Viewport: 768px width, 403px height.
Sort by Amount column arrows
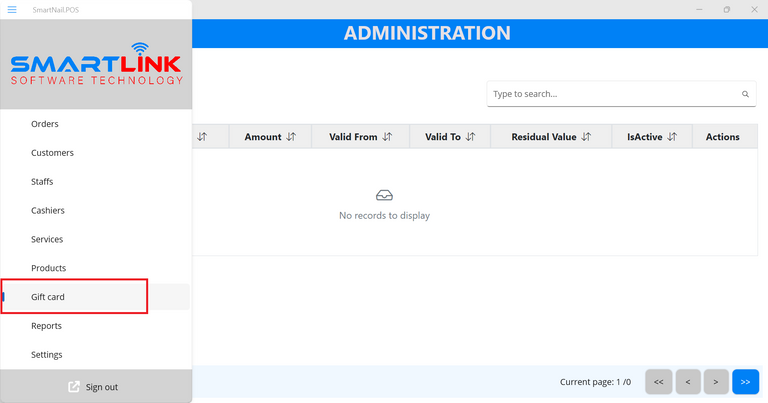tap(291, 137)
